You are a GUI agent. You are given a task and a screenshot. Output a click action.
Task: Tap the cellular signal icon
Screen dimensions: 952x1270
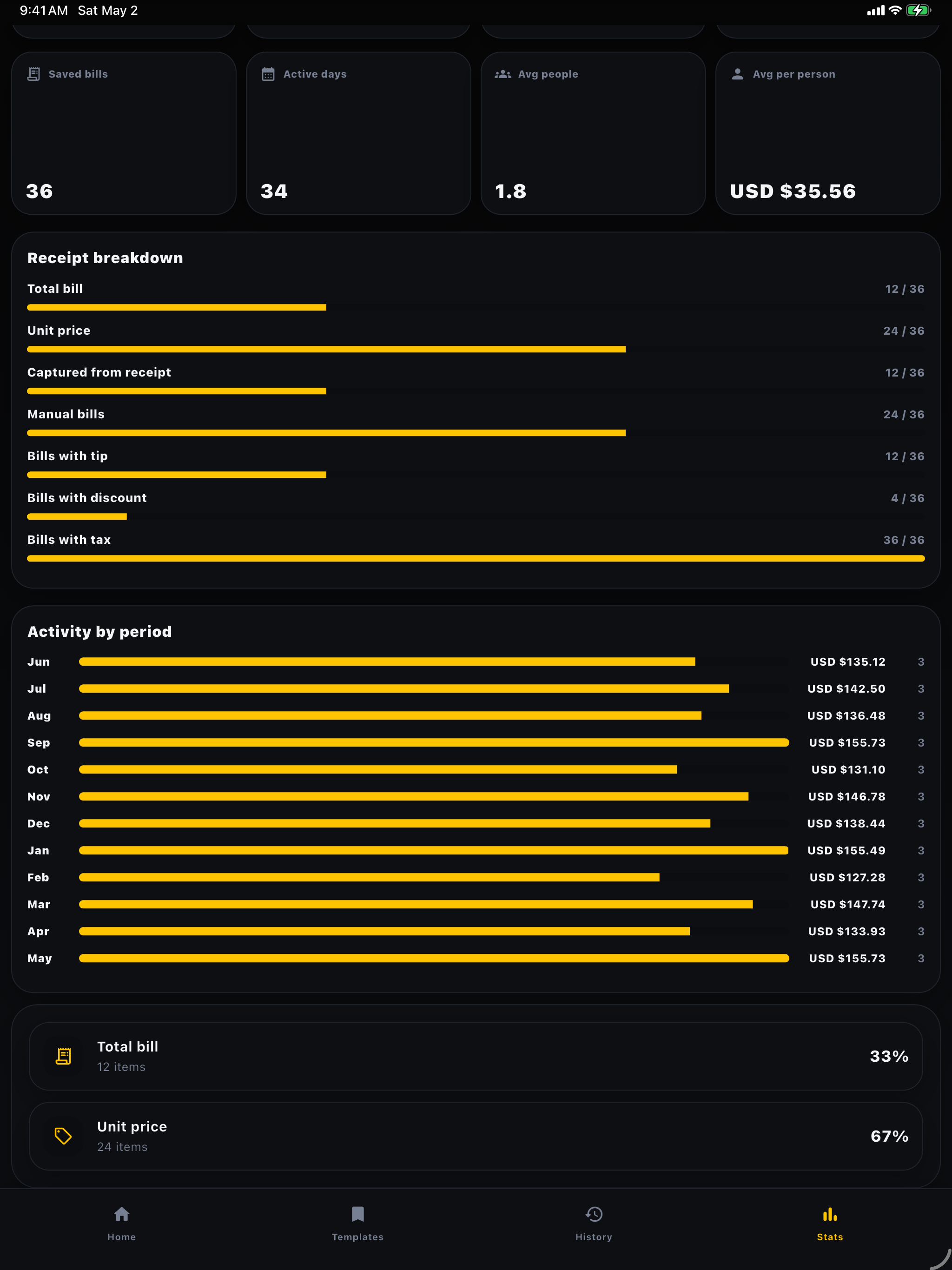coord(876,10)
